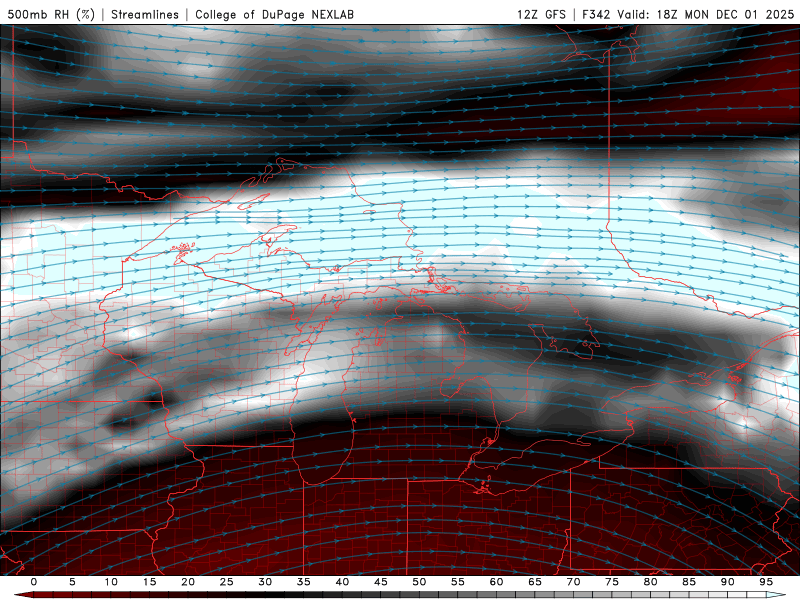The height and width of the screenshot is (600, 800).
Task: Select the '10' label on the RH scale
Action: [x=111, y=582]
